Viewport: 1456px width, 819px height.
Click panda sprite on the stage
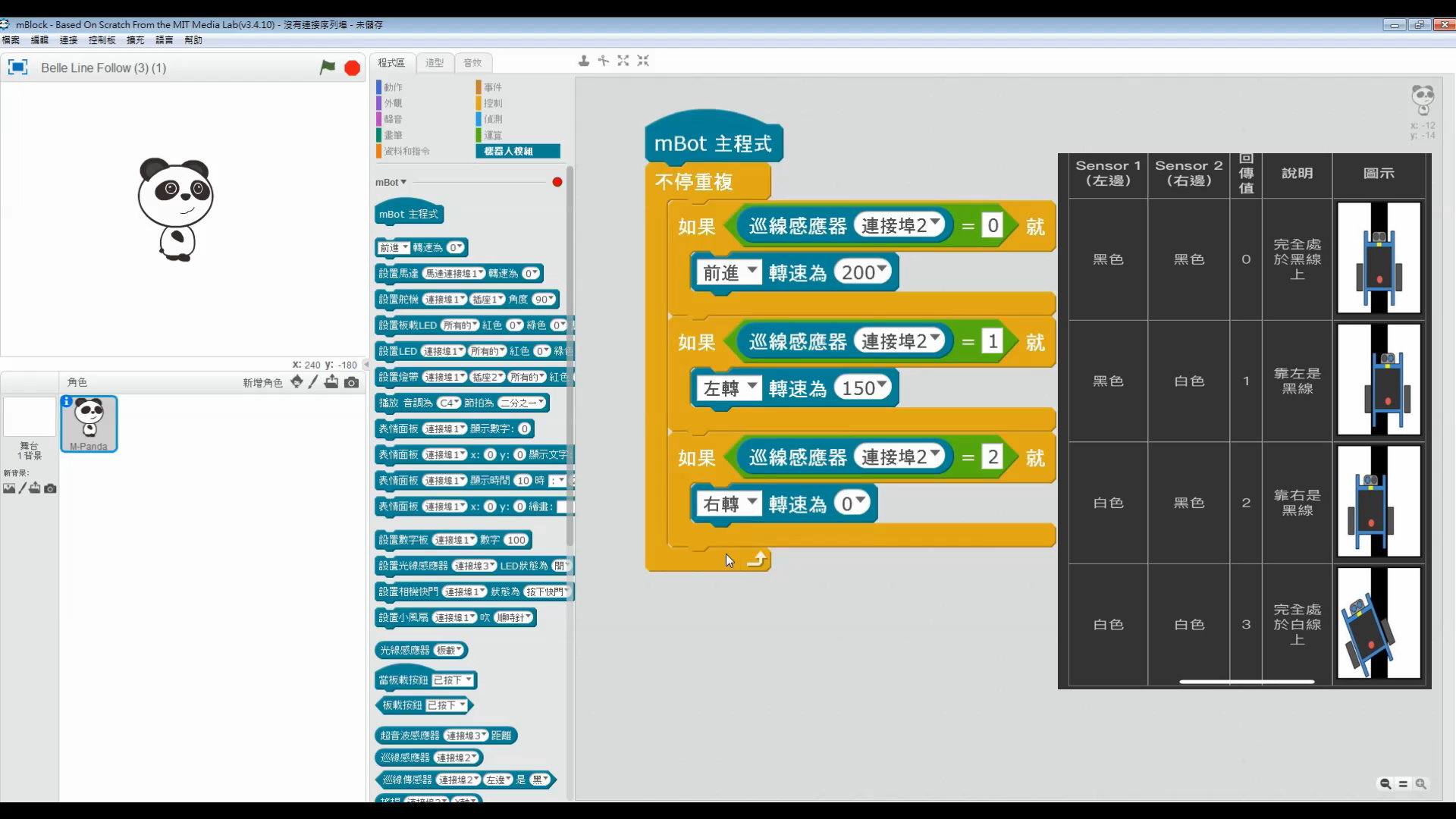(175, 209)
